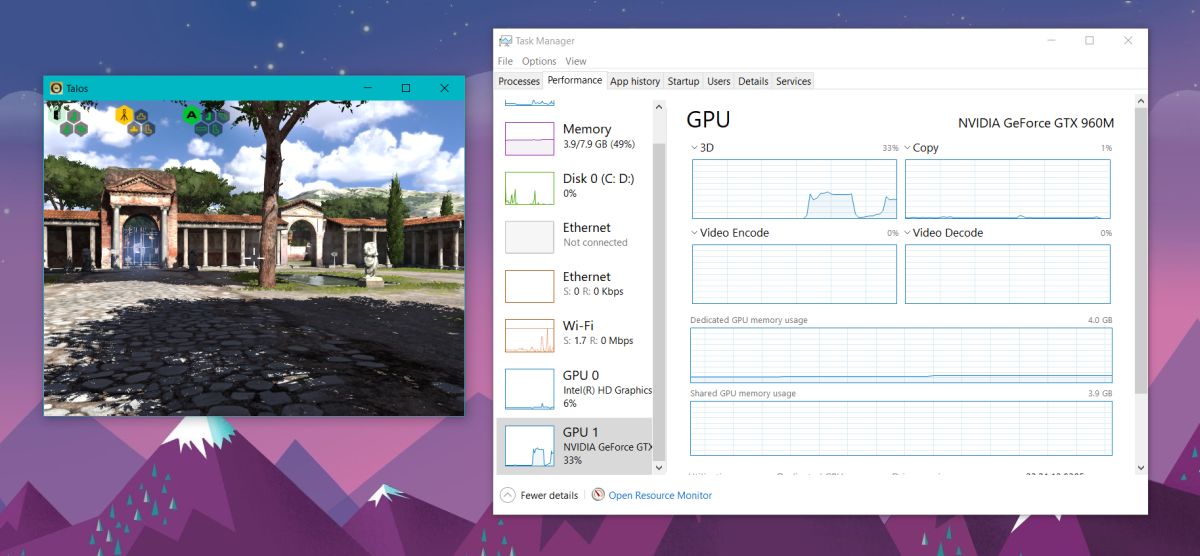
Task: Click the Task Manager title bar icon
Action: pos(506,41)
